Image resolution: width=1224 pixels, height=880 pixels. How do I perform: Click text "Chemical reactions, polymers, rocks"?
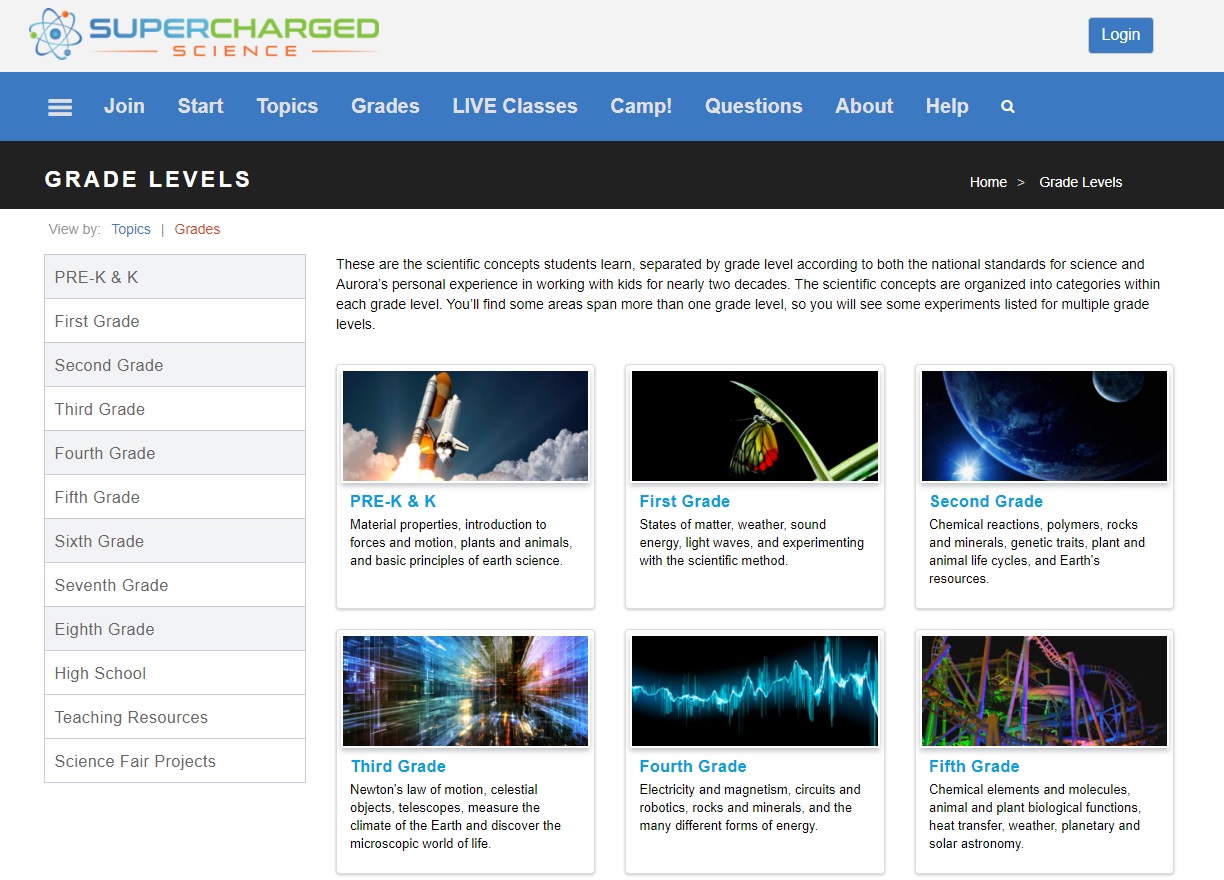click(x=1033, y=524)
